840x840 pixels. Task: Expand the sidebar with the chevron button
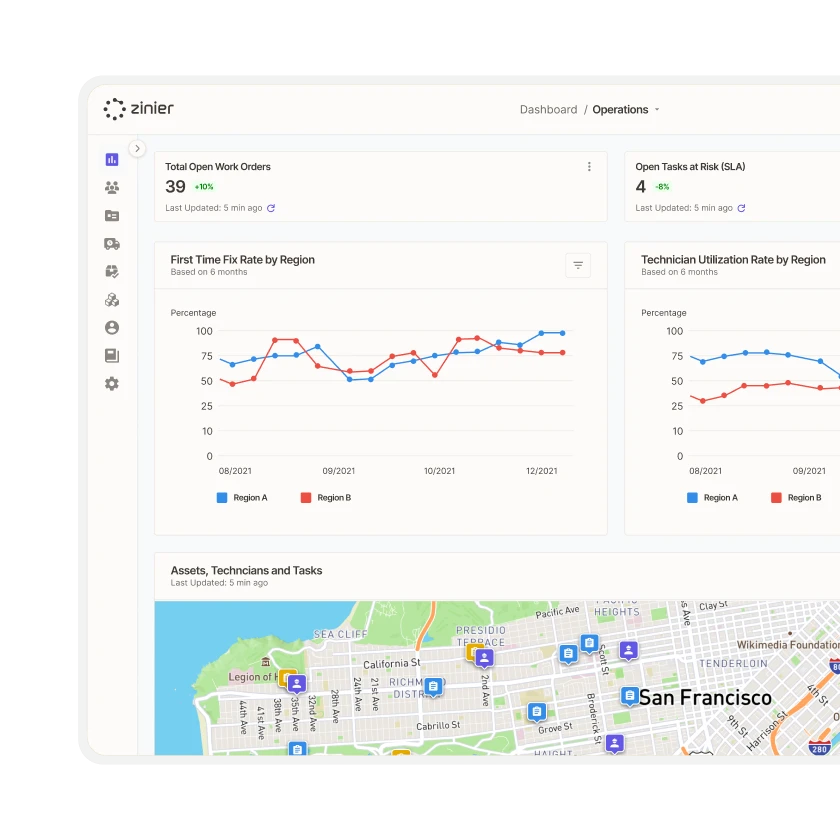pyautogui.click(x=137, y=148)
